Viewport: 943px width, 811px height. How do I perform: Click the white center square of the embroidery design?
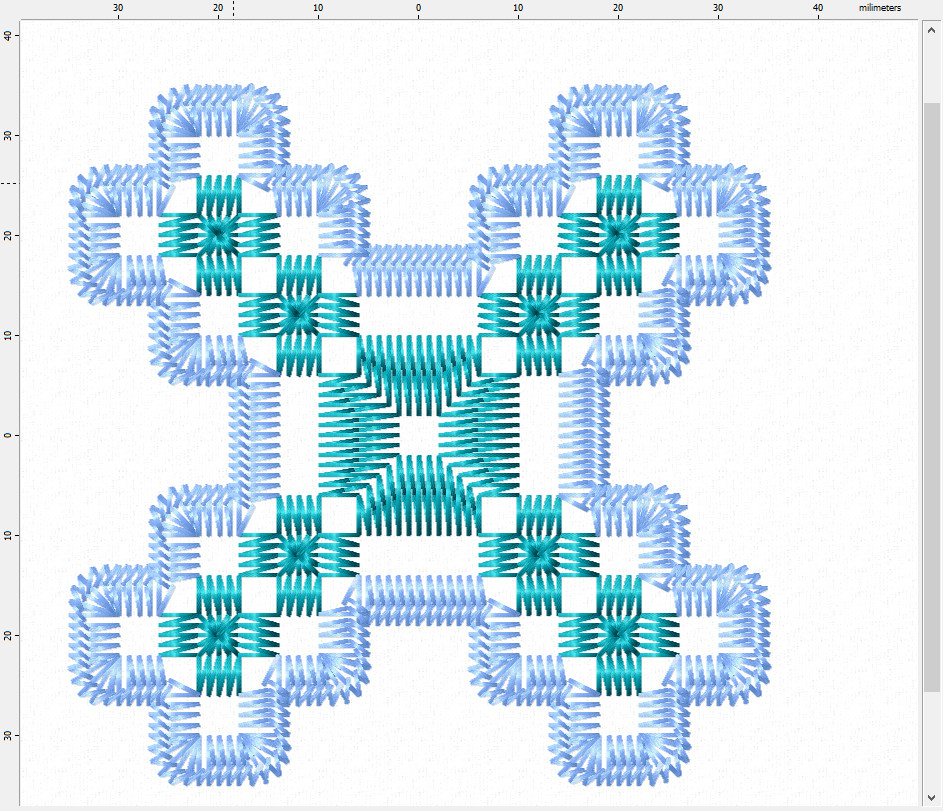(419, 435)
